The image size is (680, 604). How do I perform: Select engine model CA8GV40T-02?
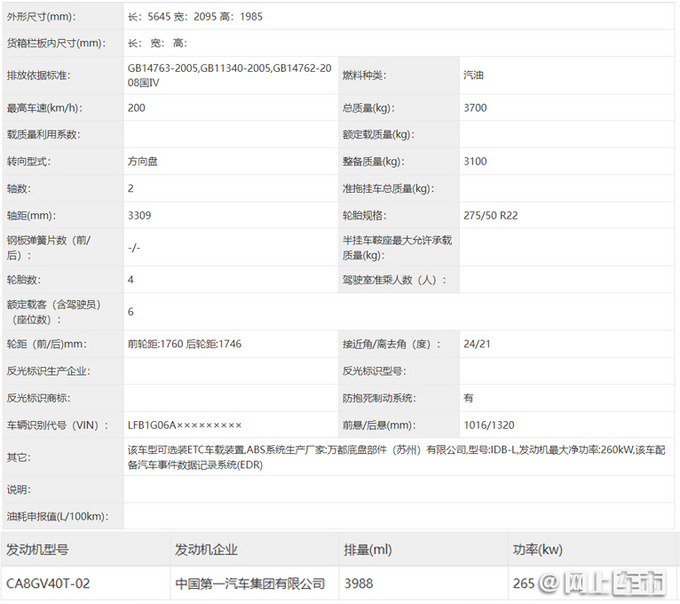(x=48, y=584)
